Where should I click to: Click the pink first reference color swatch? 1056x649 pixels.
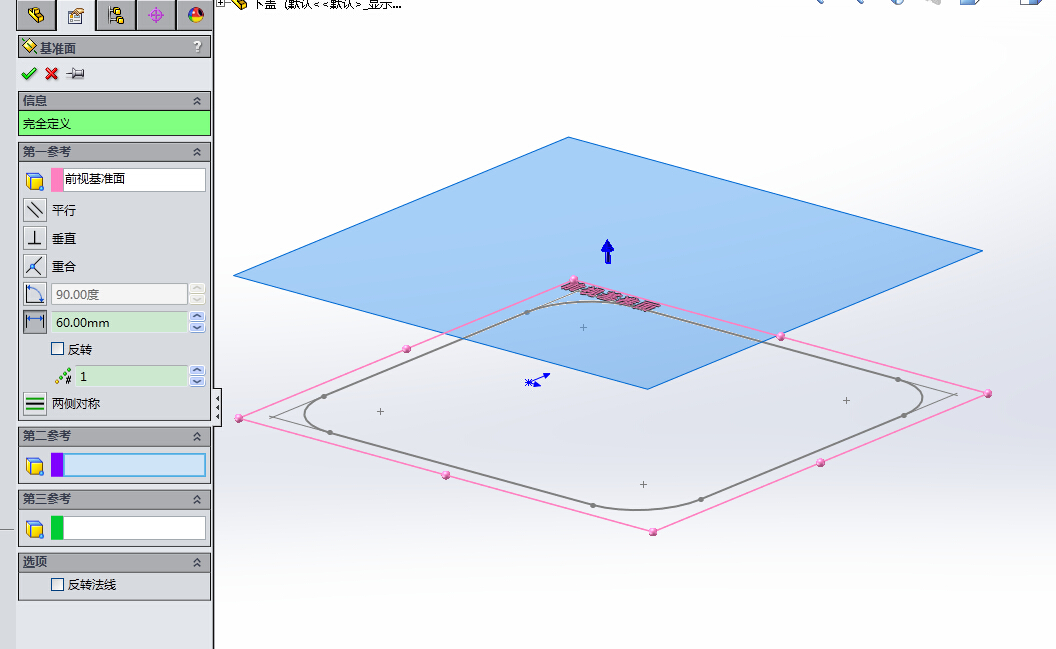click(x=57, y=180)
